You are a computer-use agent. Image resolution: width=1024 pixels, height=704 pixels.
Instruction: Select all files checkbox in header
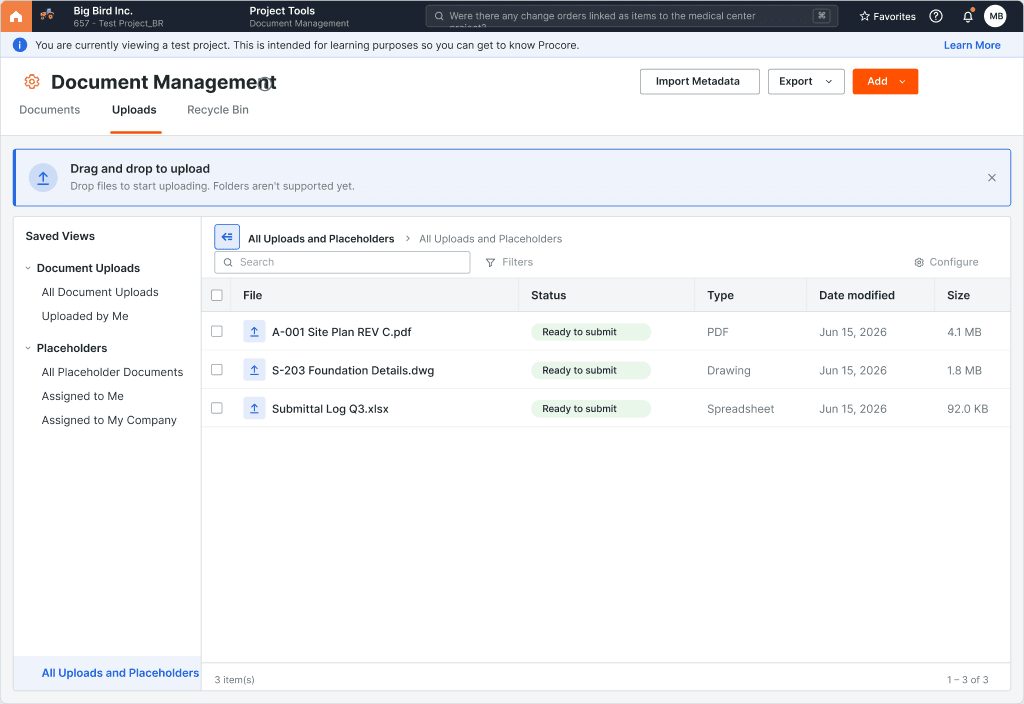(217, 295)
